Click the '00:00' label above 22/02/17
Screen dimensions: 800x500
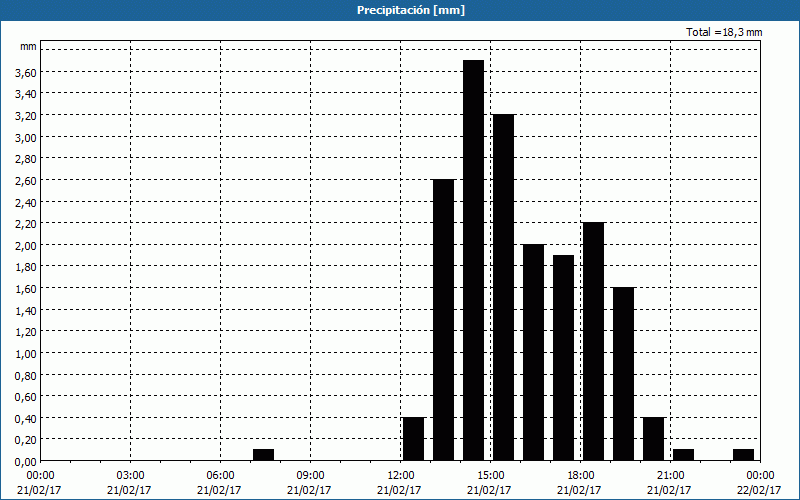[x=760, y=476]
